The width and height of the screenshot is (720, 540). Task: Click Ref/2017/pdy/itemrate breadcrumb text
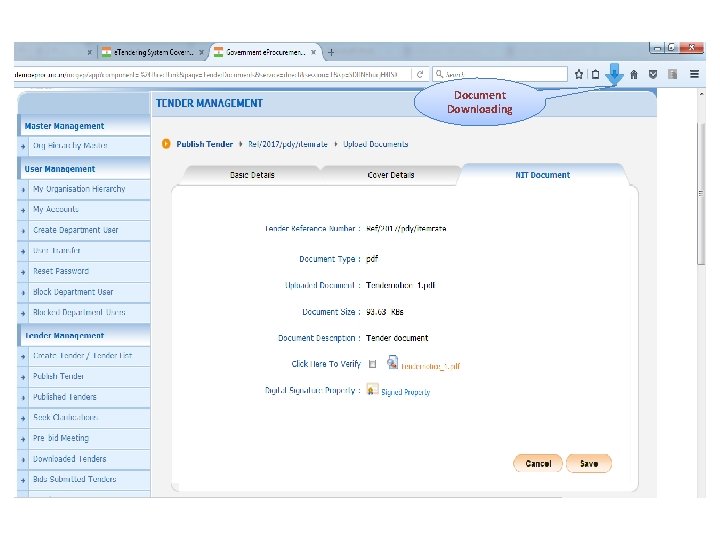(x=288, y=144)
